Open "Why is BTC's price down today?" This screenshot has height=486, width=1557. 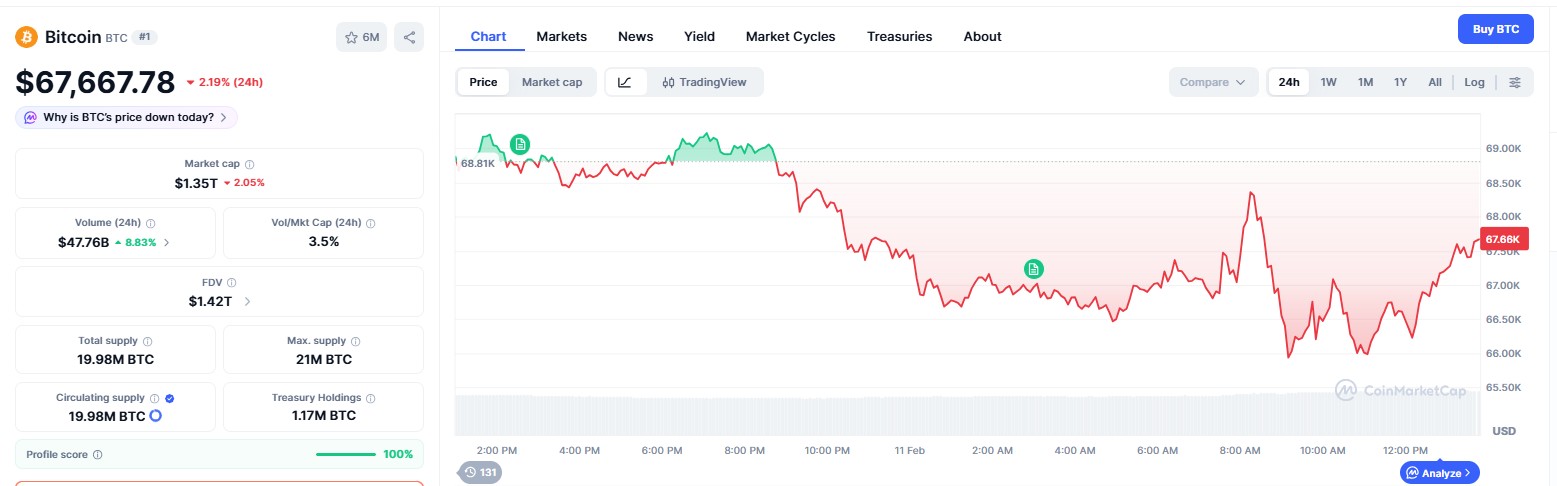click(127, 117)
